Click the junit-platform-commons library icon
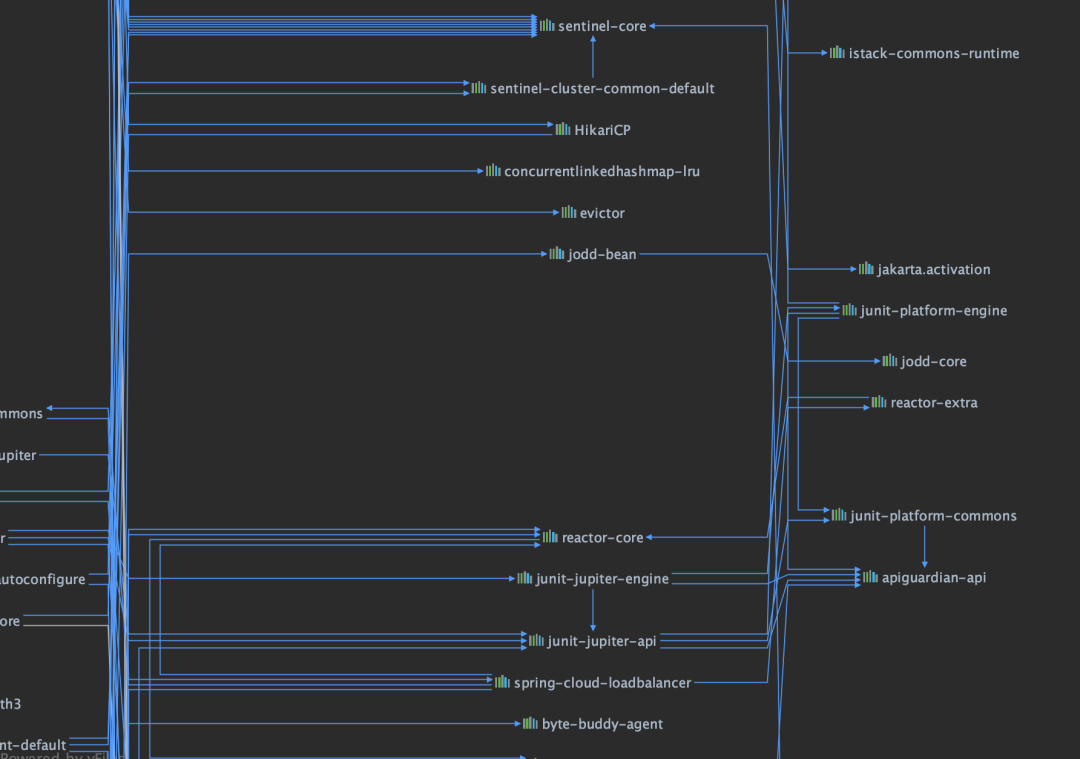1080x759 pixels. [x=839, y=514]
